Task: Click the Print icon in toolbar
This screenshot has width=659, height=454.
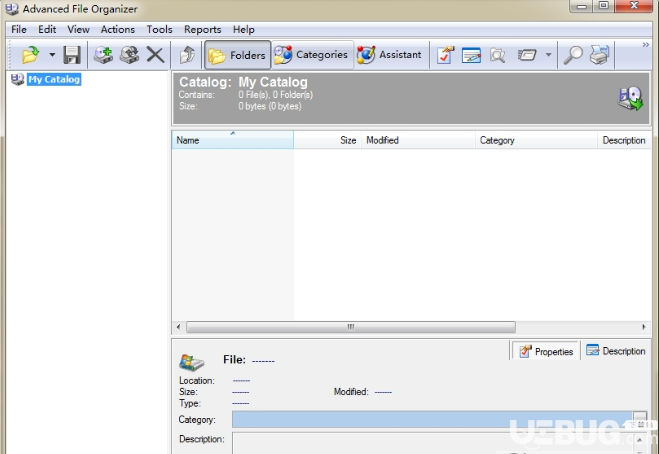Action: (x=599, y=55)
